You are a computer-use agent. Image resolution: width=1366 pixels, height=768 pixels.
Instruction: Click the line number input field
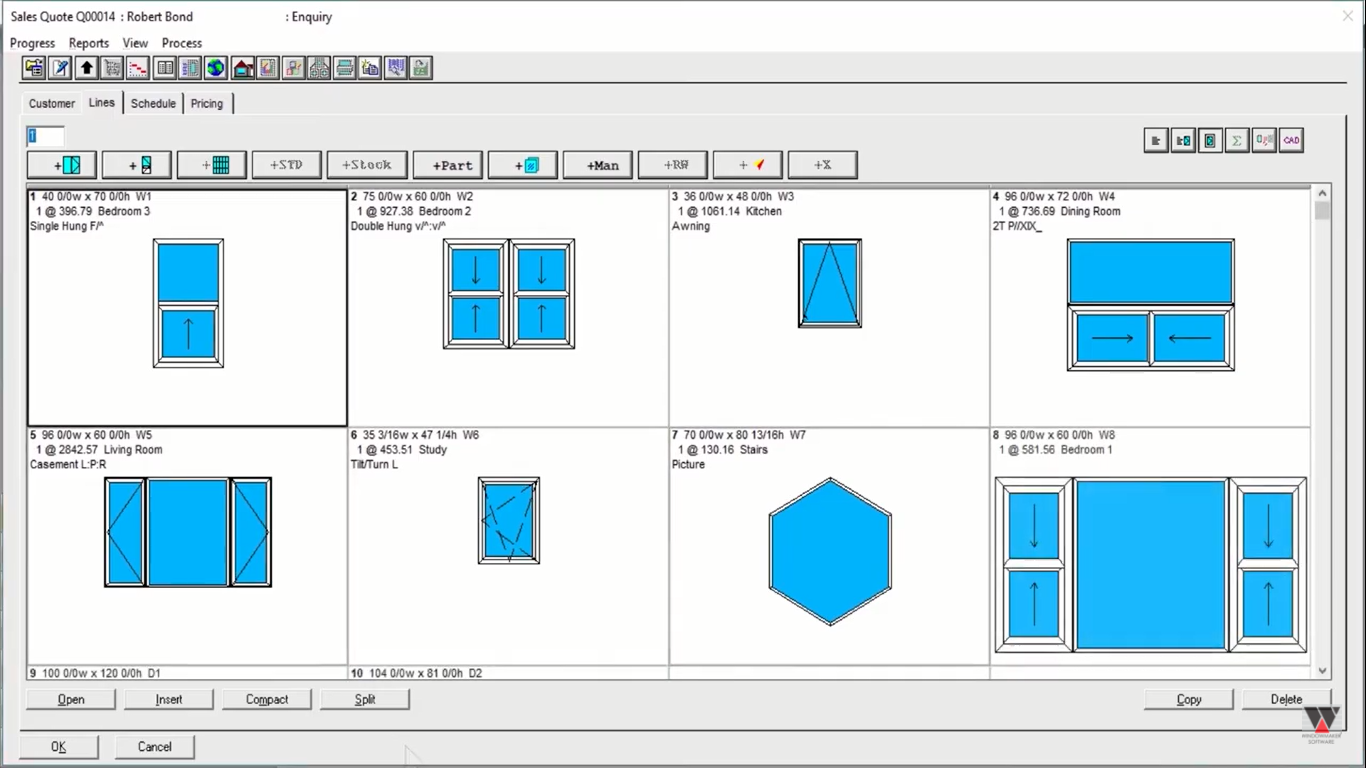point(44,136)
